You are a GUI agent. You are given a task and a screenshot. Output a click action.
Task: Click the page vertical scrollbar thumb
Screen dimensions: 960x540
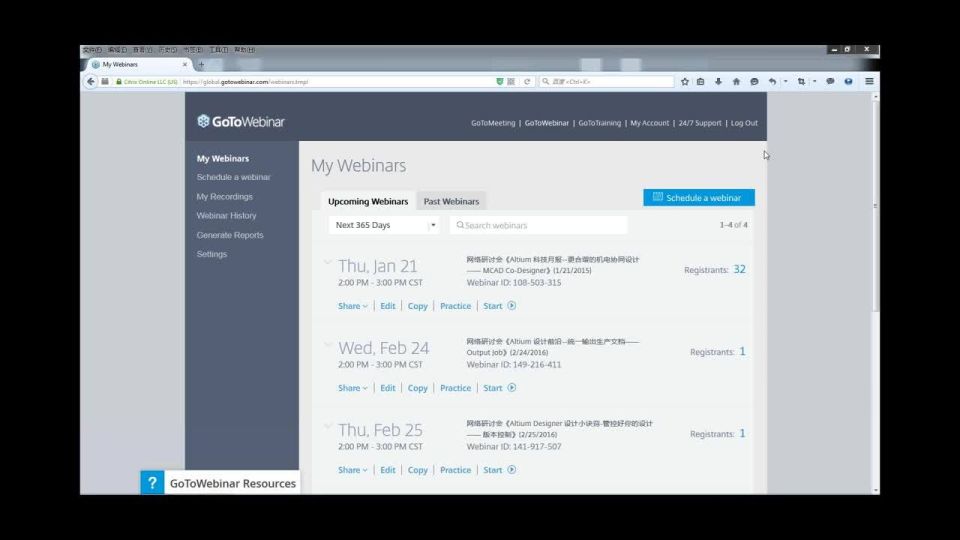(x=876, y=206)
